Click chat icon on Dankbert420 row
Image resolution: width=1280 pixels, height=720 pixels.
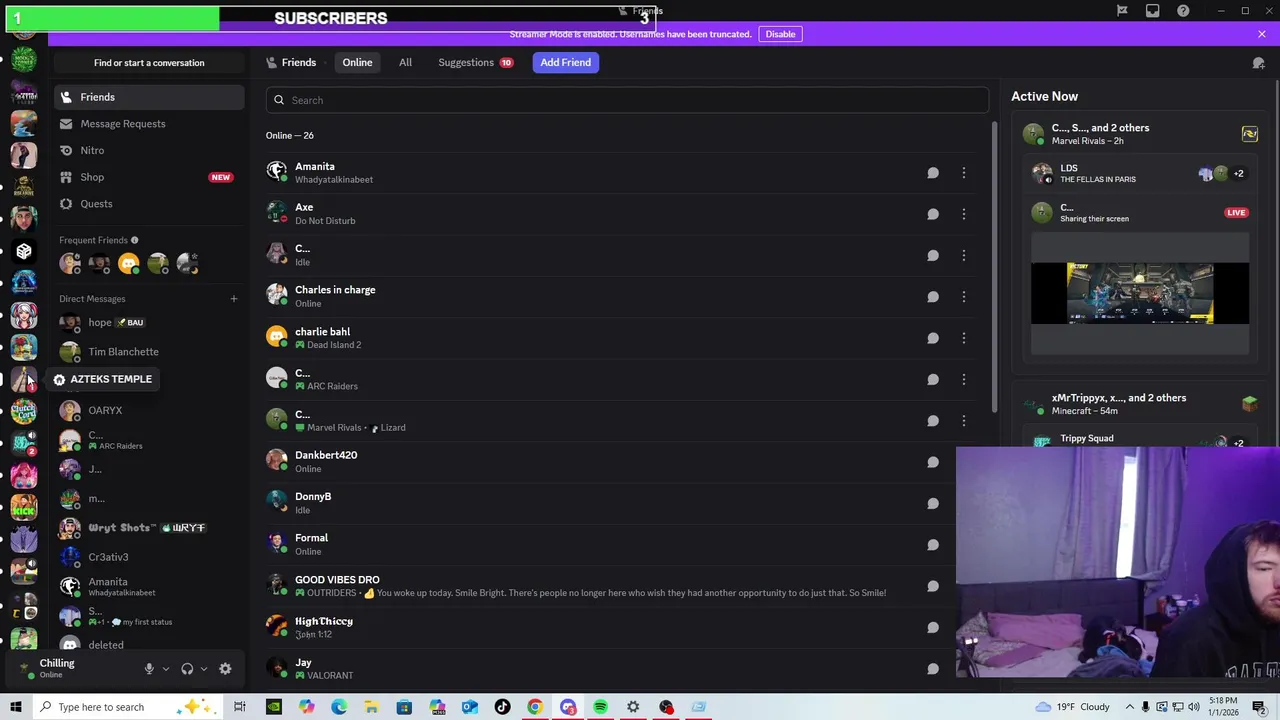pyautogui.click(x=933, y=462)
